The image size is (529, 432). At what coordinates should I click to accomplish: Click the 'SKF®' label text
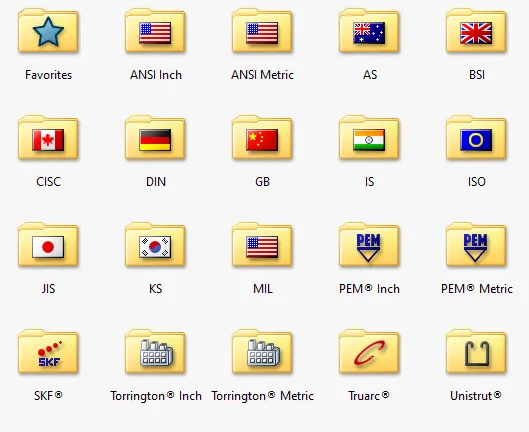tap(48, 396)
